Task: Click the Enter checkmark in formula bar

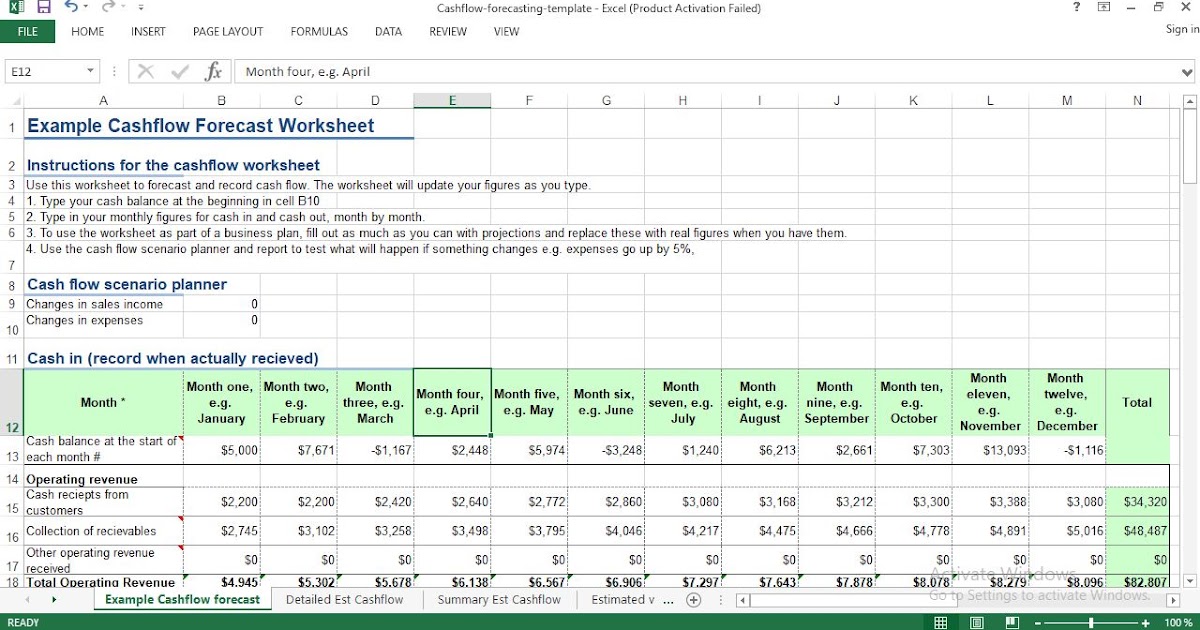Action: coord(181,71)
